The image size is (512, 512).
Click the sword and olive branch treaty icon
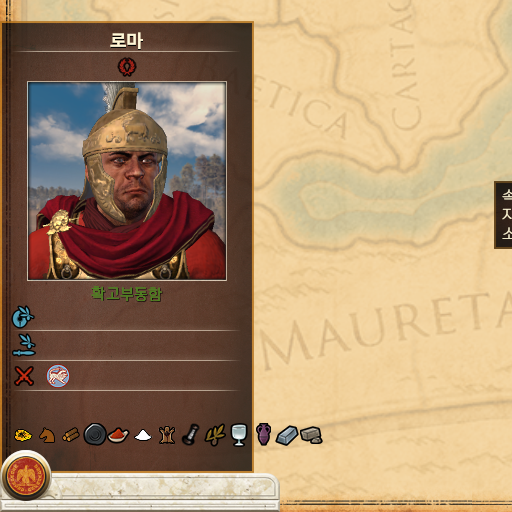pyautogui.click(x=24, y=345)
